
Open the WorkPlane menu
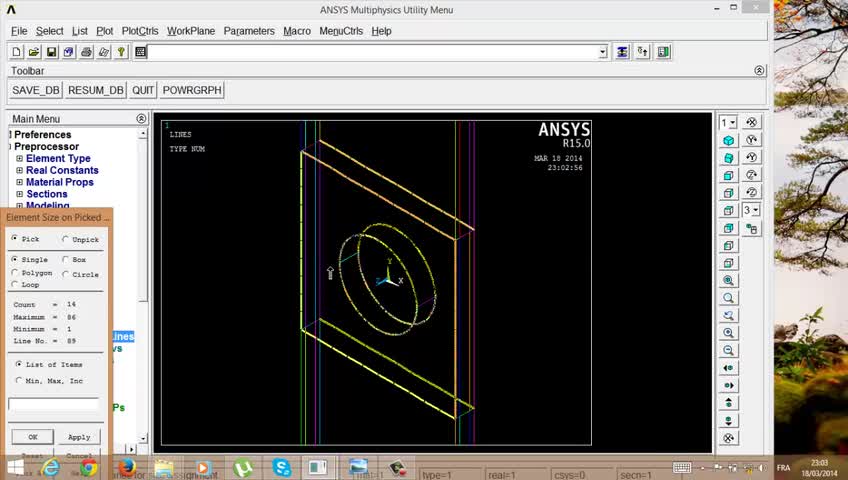click(191, 31)
